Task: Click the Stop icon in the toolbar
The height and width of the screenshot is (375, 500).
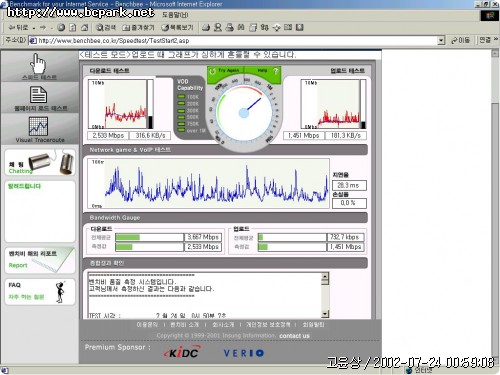Action: pos(61,27)
